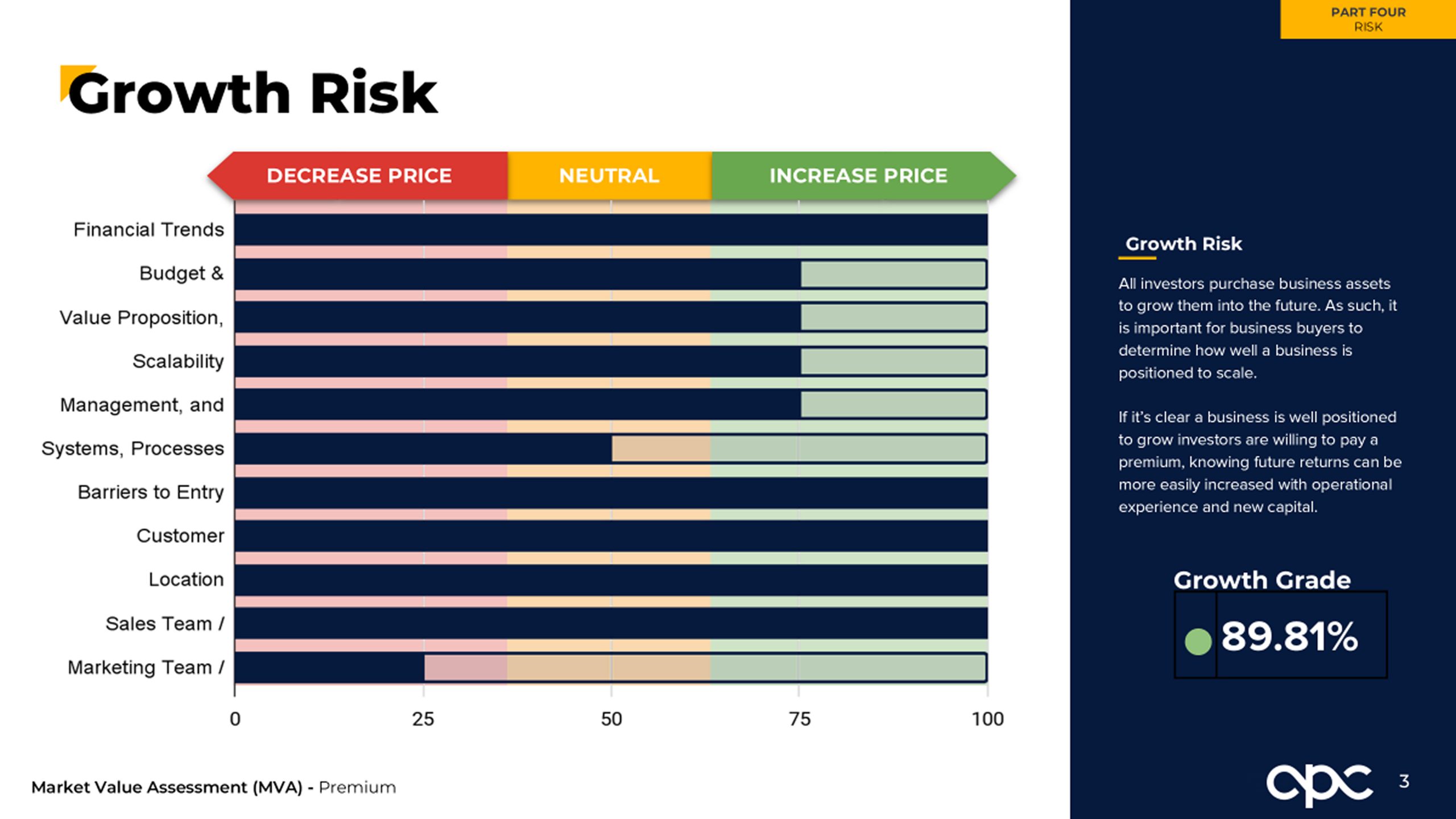Image resolution: width=1456 pixels, height=819 pixels.
Task: Click the Systems, Processes bar's shaded portion
Action: click(x=799, y=449)
